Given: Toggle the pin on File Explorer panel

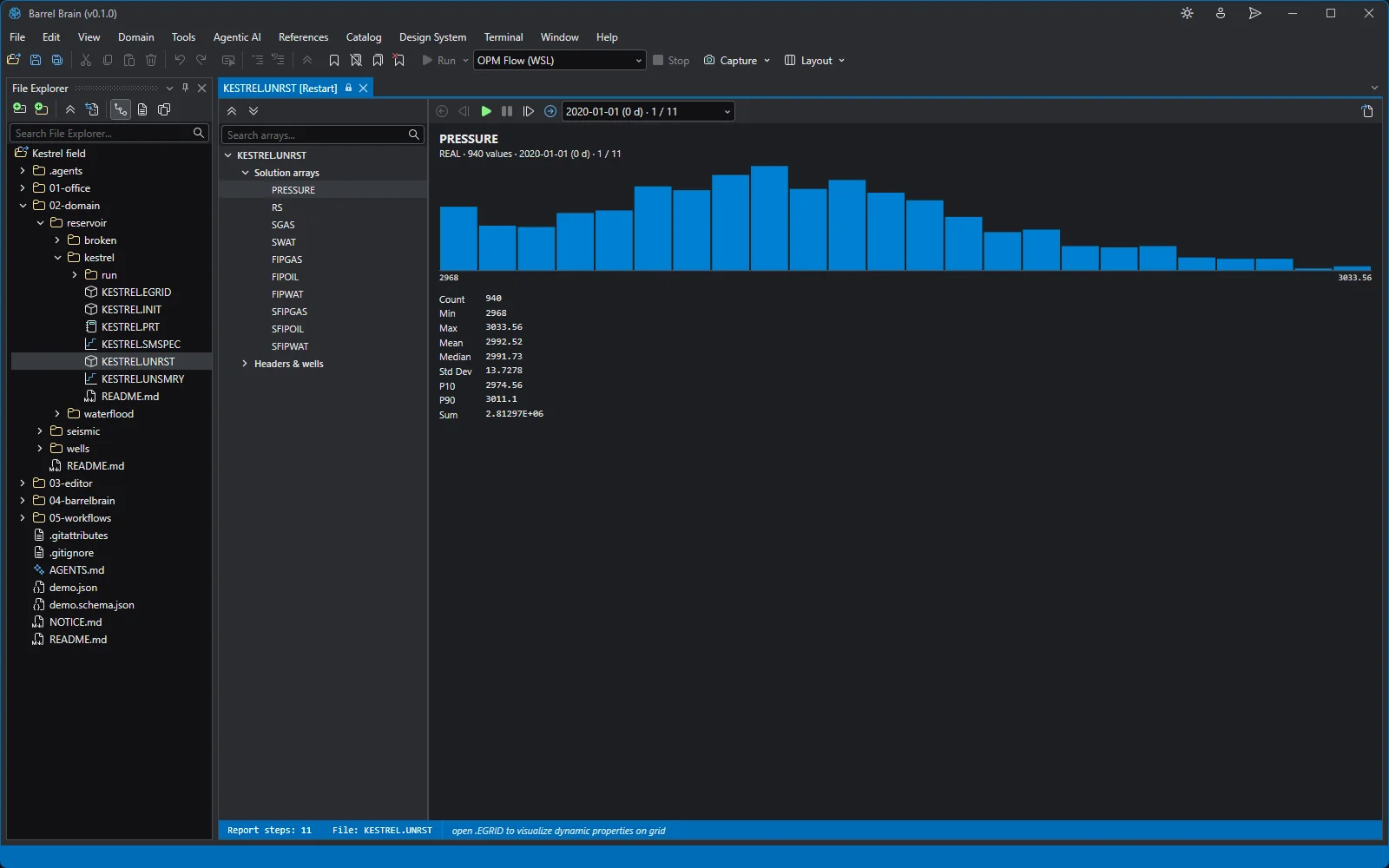Looking at the screenshot, I should click(x=185, y=88).
